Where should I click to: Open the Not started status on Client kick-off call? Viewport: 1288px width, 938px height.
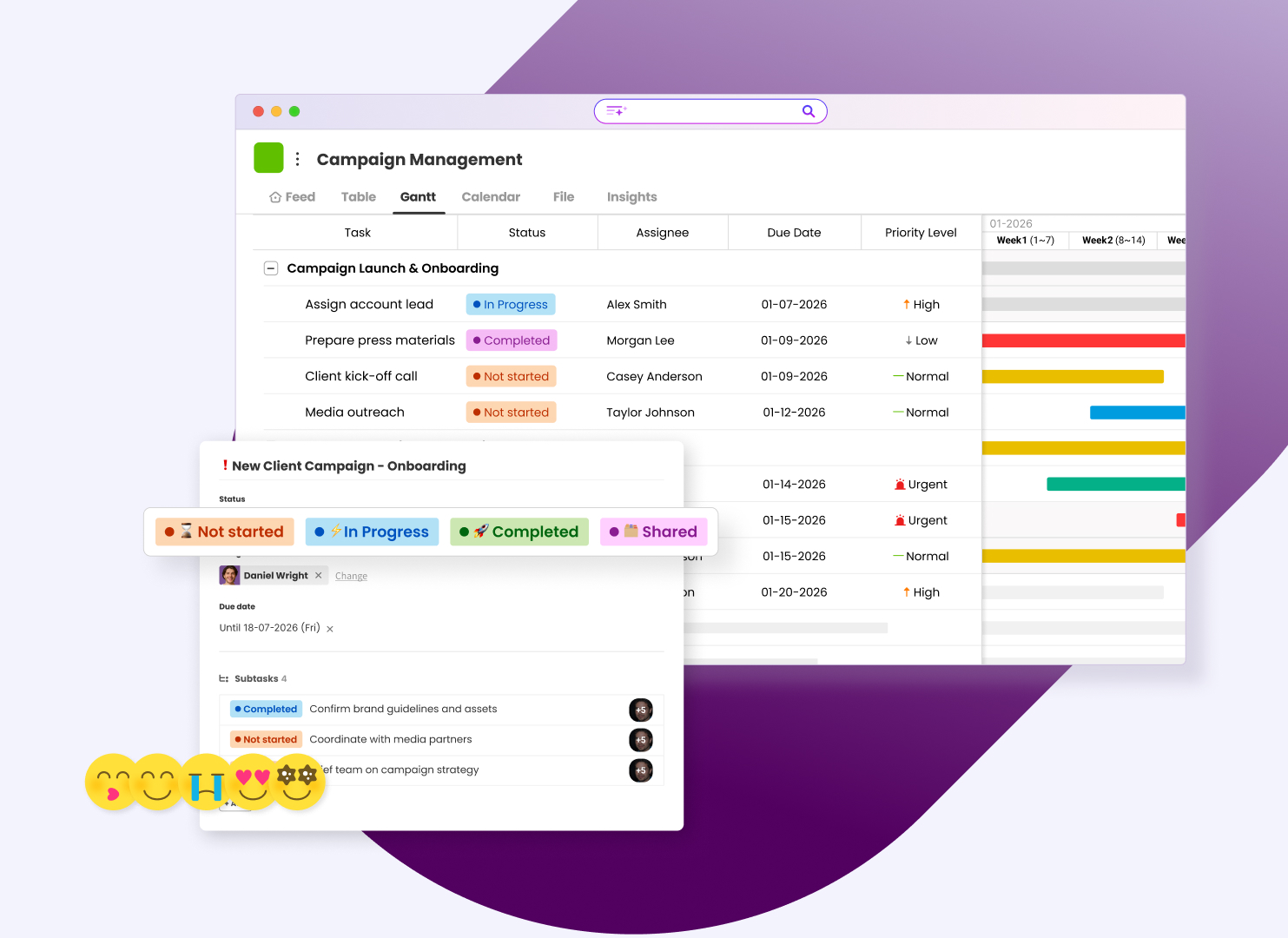511,376
